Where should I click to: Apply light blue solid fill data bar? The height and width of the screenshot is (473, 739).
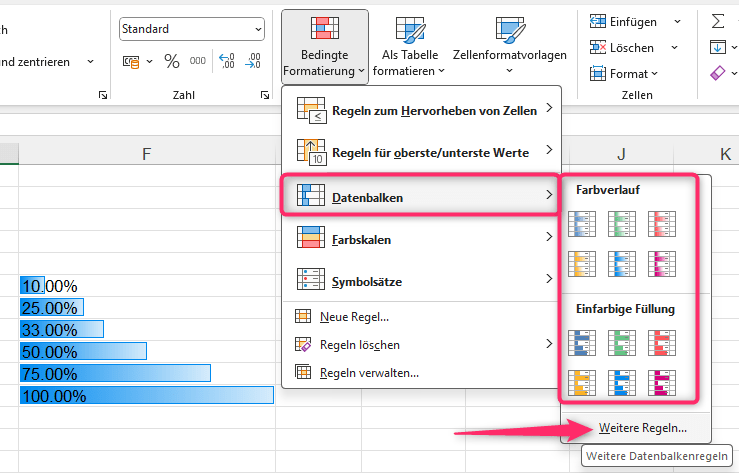point(622,383)
